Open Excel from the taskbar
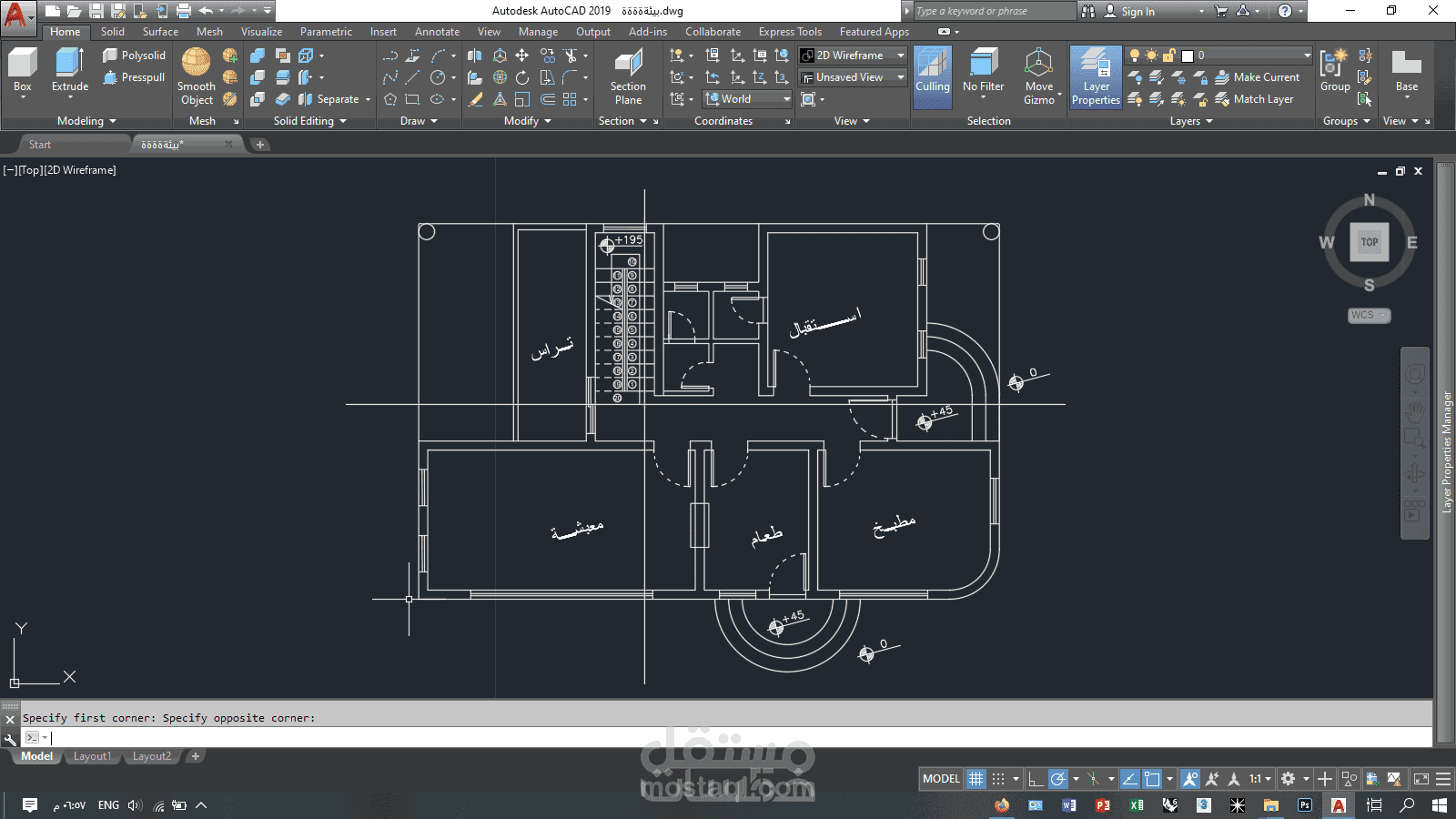Screen dimensions: 1456x819 click(x=1137, y=805)
